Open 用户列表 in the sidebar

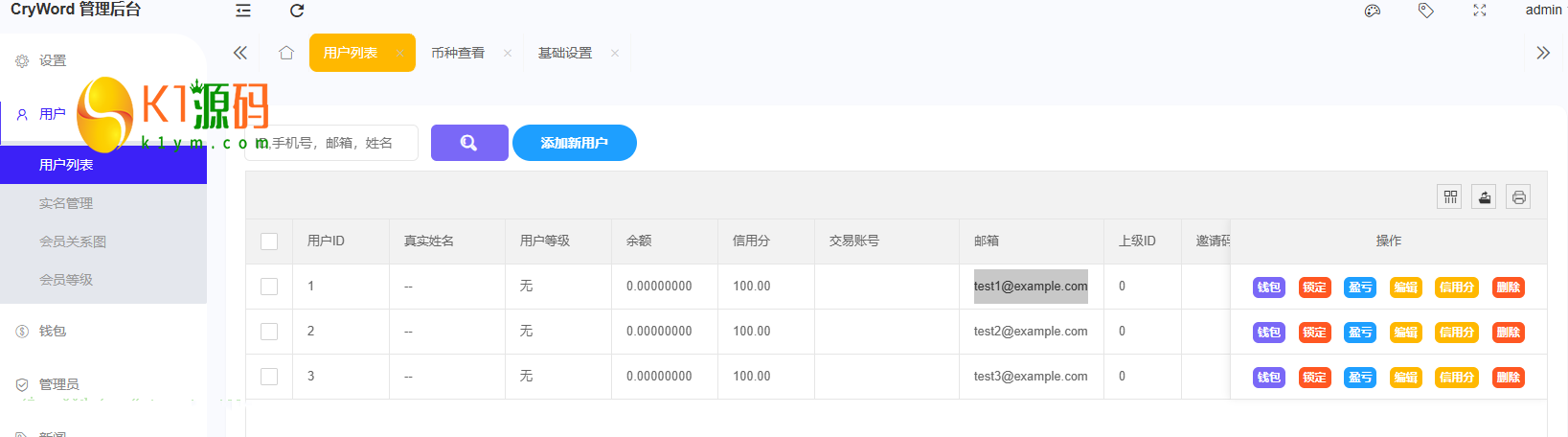103,165
